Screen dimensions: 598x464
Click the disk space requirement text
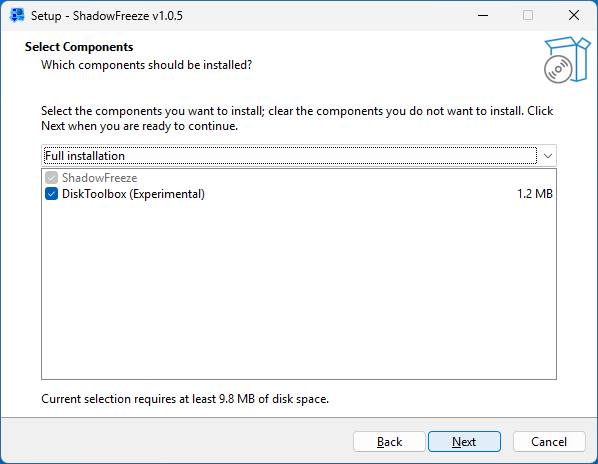point(185,399)
